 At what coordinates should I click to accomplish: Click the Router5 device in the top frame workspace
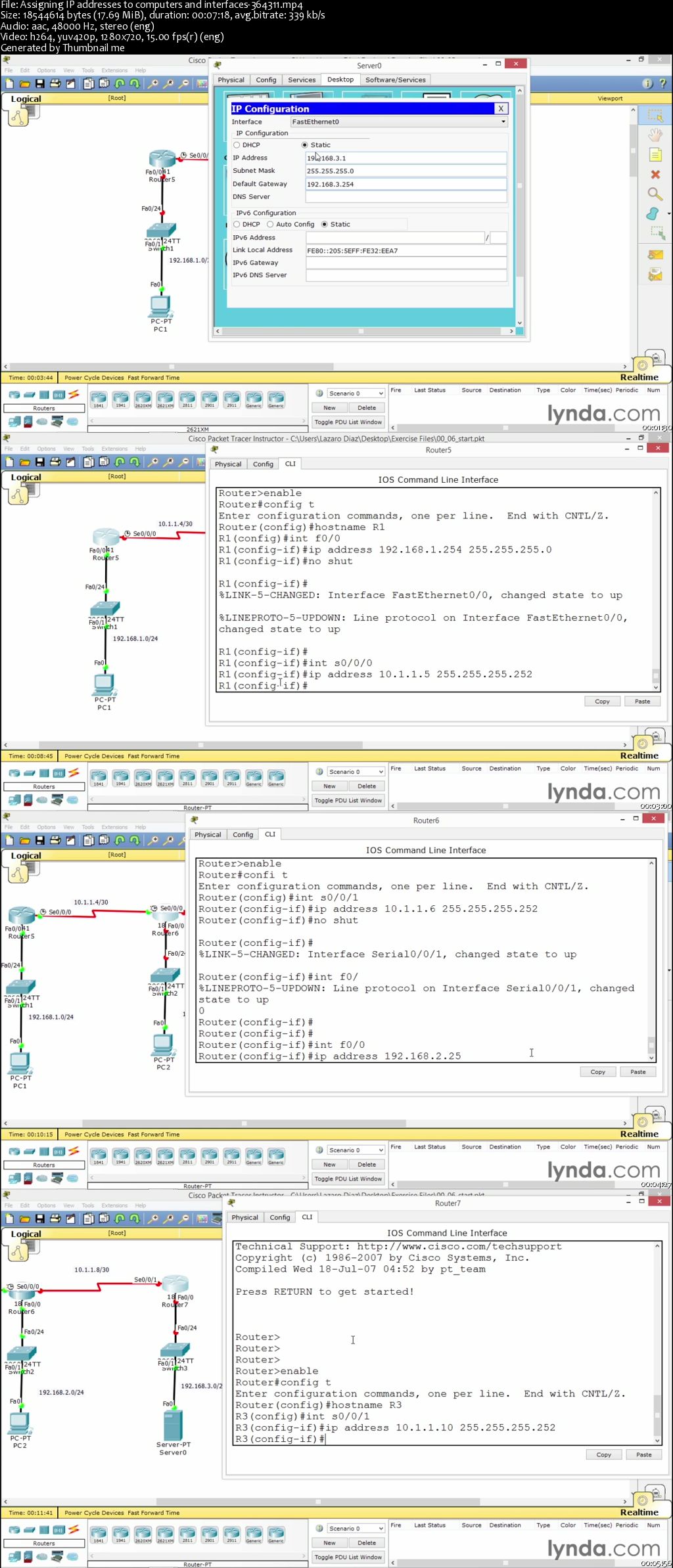162,159
